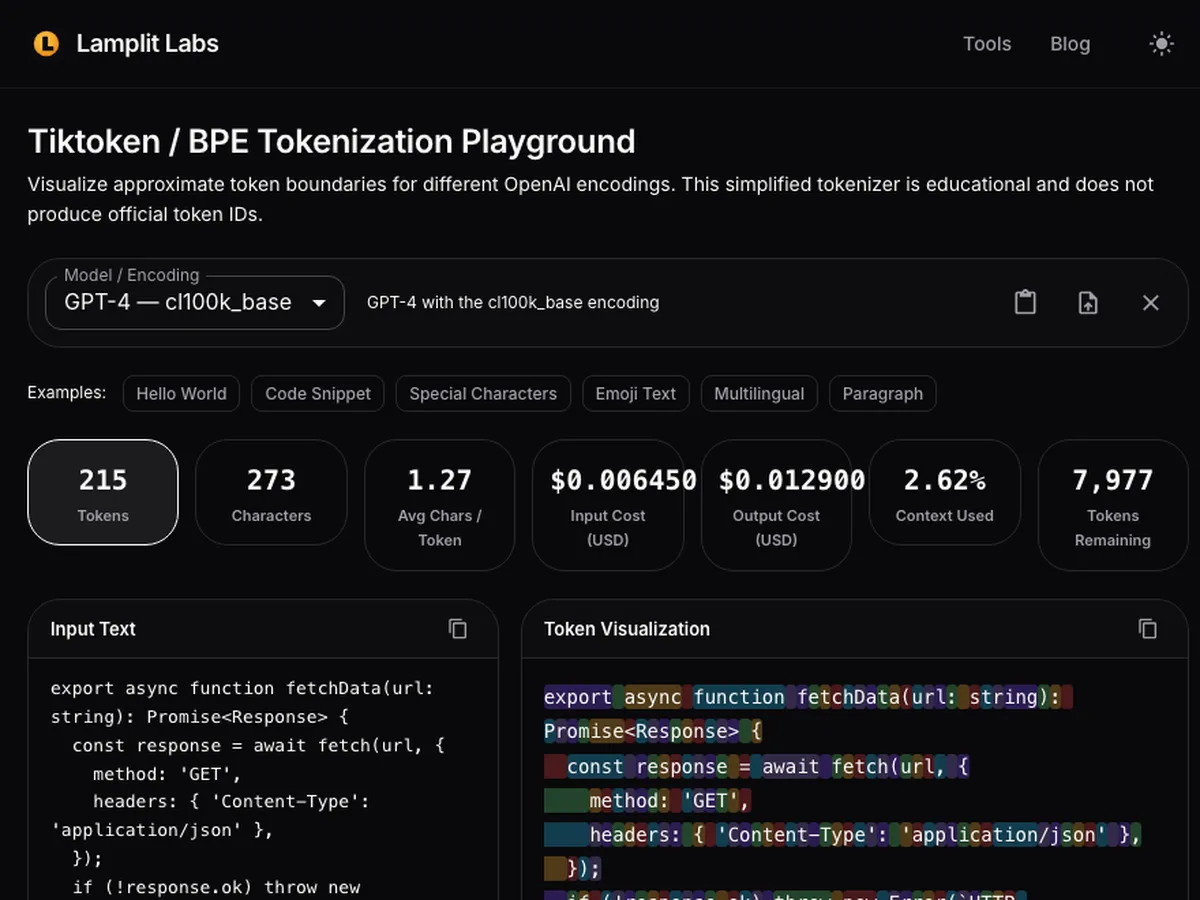Select the $0.006450 Input Cost card
The height and width of the screenshot is (900, 1200).
click(608, 505)
